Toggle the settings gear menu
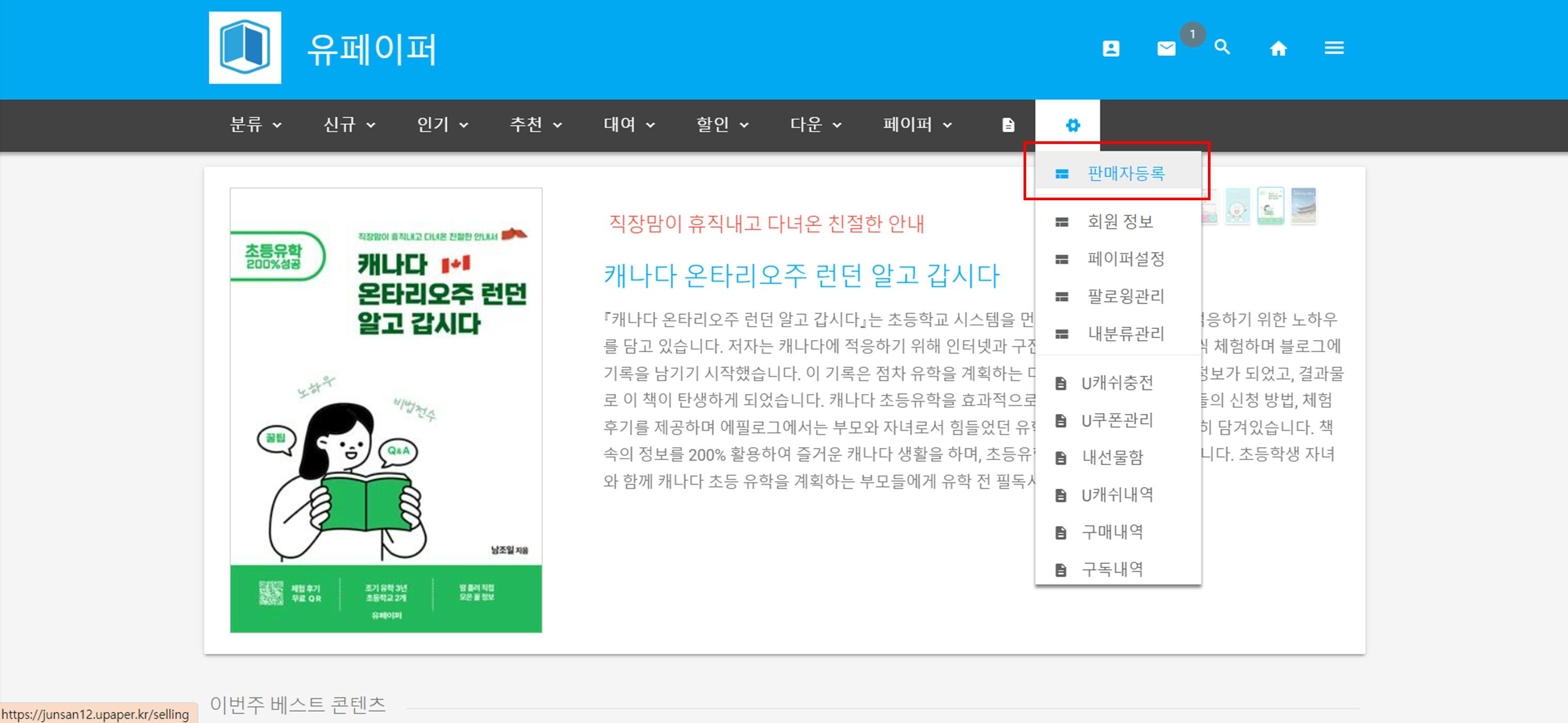The width and height of the screenshot is (1568, 723). (1072, 125)
